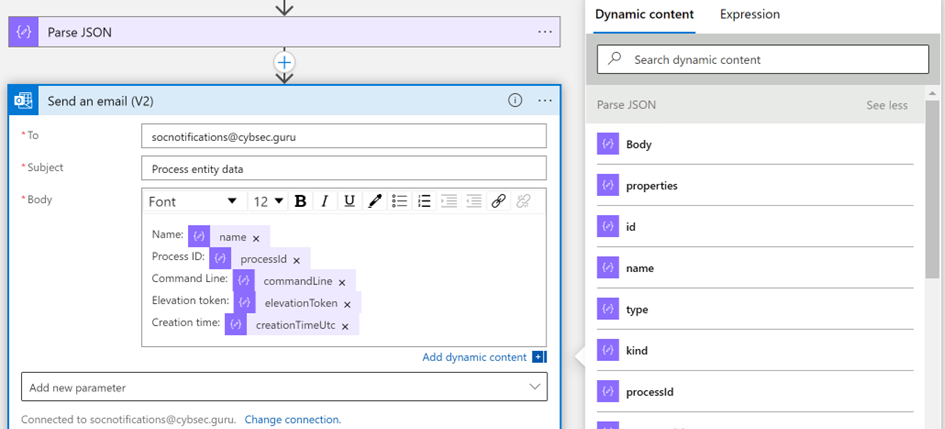This screenshot has height=429, width=945.
Task: Insert processId from the dynamic content list
Action: pyautogui.click(x=755, y=392)
